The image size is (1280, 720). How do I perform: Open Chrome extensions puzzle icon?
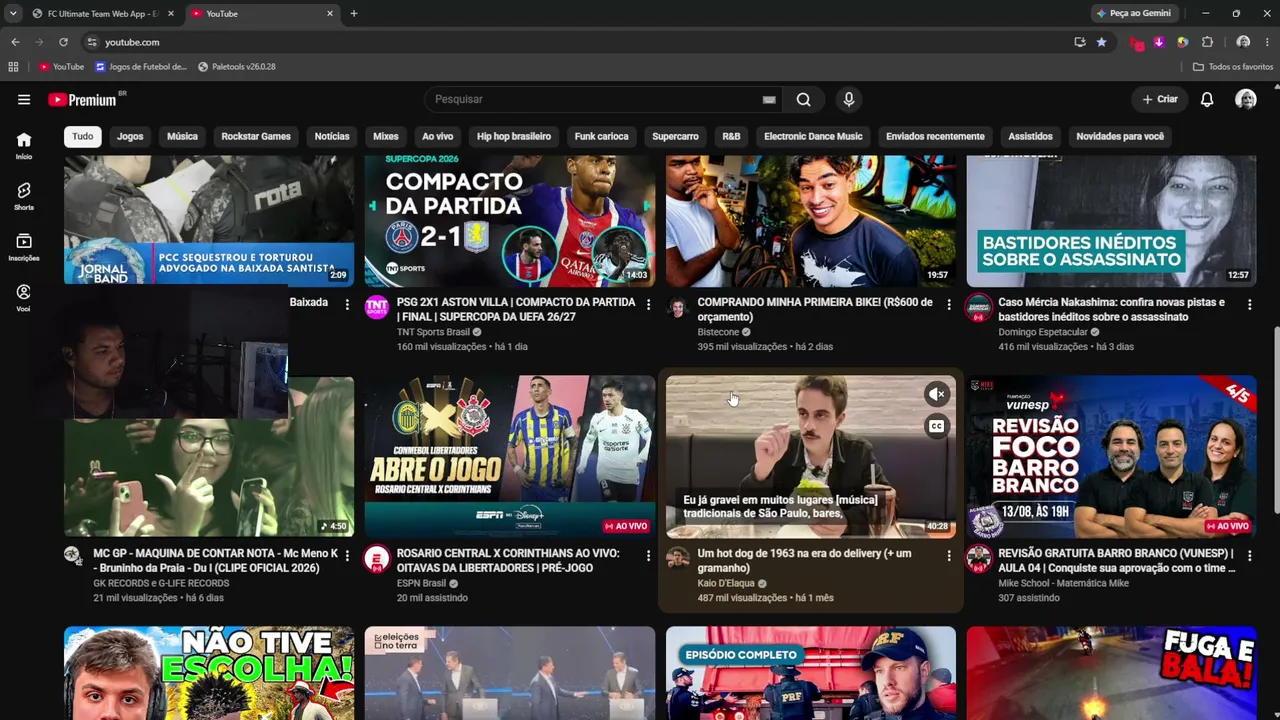[x=1207, y=42]
